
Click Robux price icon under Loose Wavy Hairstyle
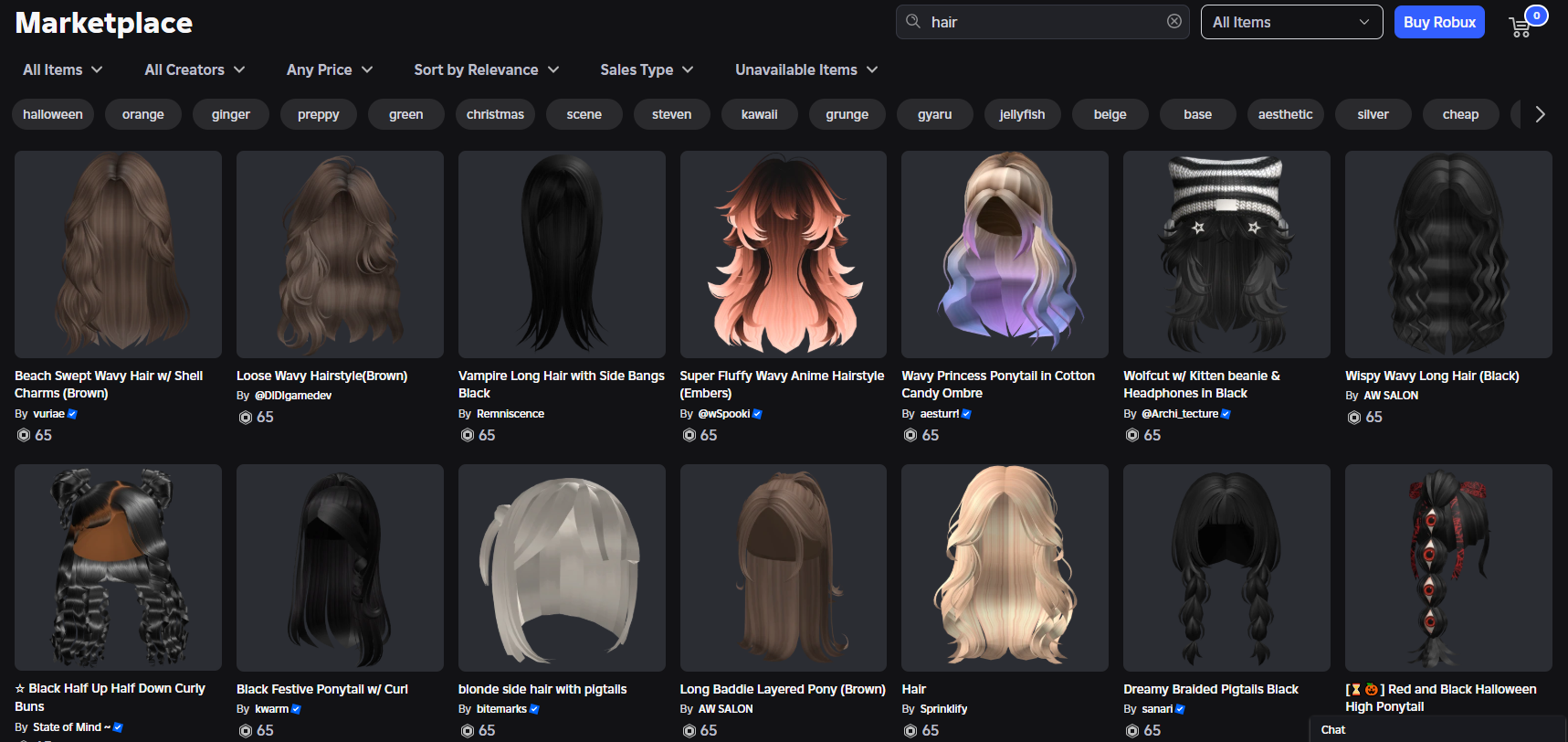click(x=246, y=418)
